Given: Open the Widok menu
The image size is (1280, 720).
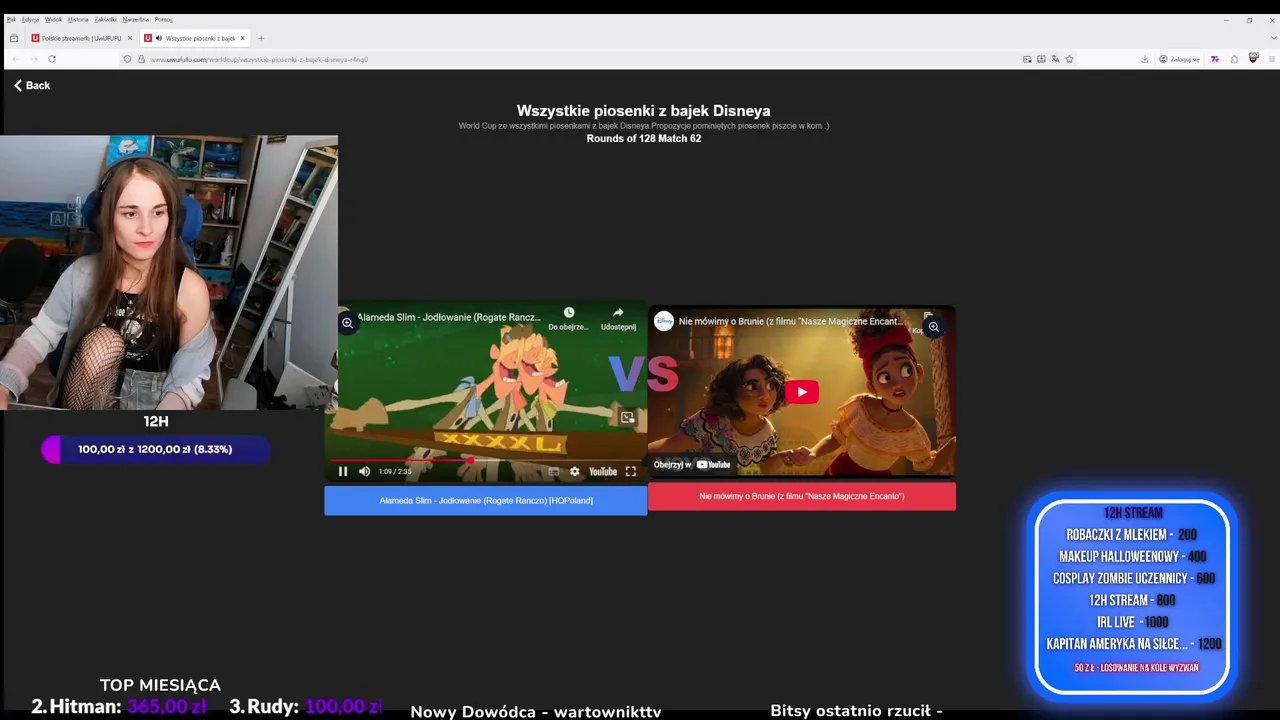Looking at the screenshot, I should pyautogui.click(x=53, y=19).
